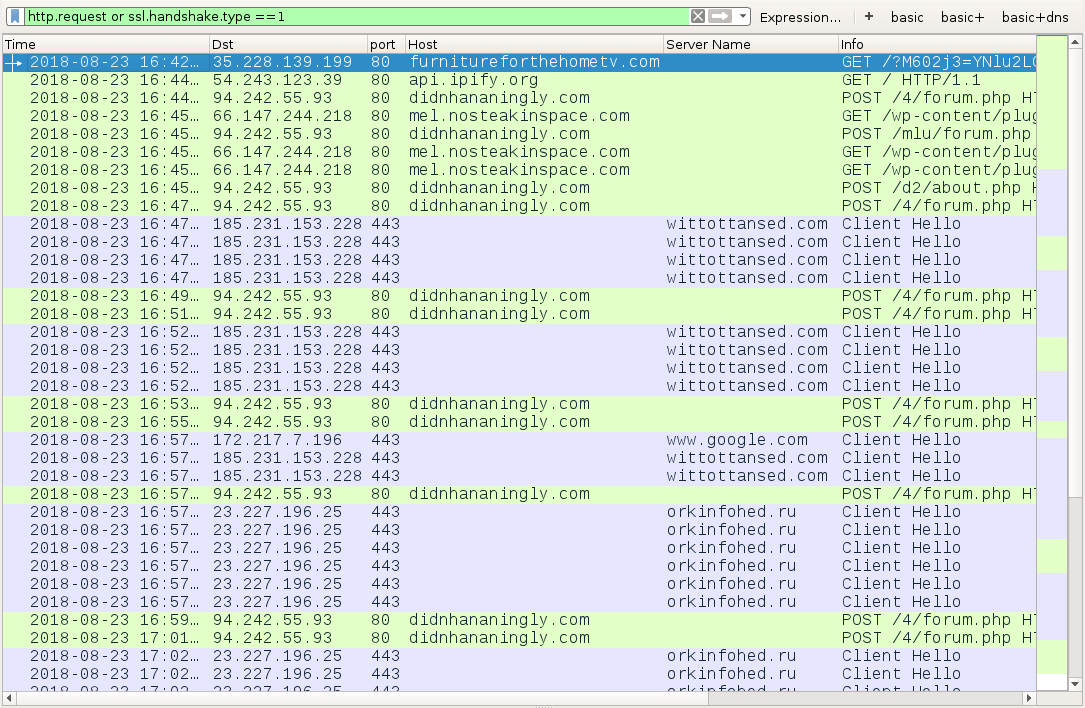Sort packets by the Time column header
Viewport: 1085px width, 708px height.
click(x=105, y=44)
